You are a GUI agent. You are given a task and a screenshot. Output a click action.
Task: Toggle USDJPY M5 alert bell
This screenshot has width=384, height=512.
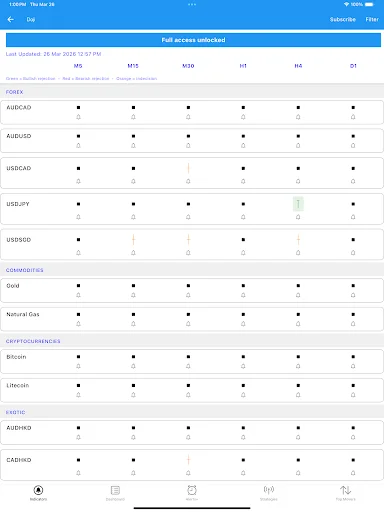pyautogui.click(x=78, y=217)
